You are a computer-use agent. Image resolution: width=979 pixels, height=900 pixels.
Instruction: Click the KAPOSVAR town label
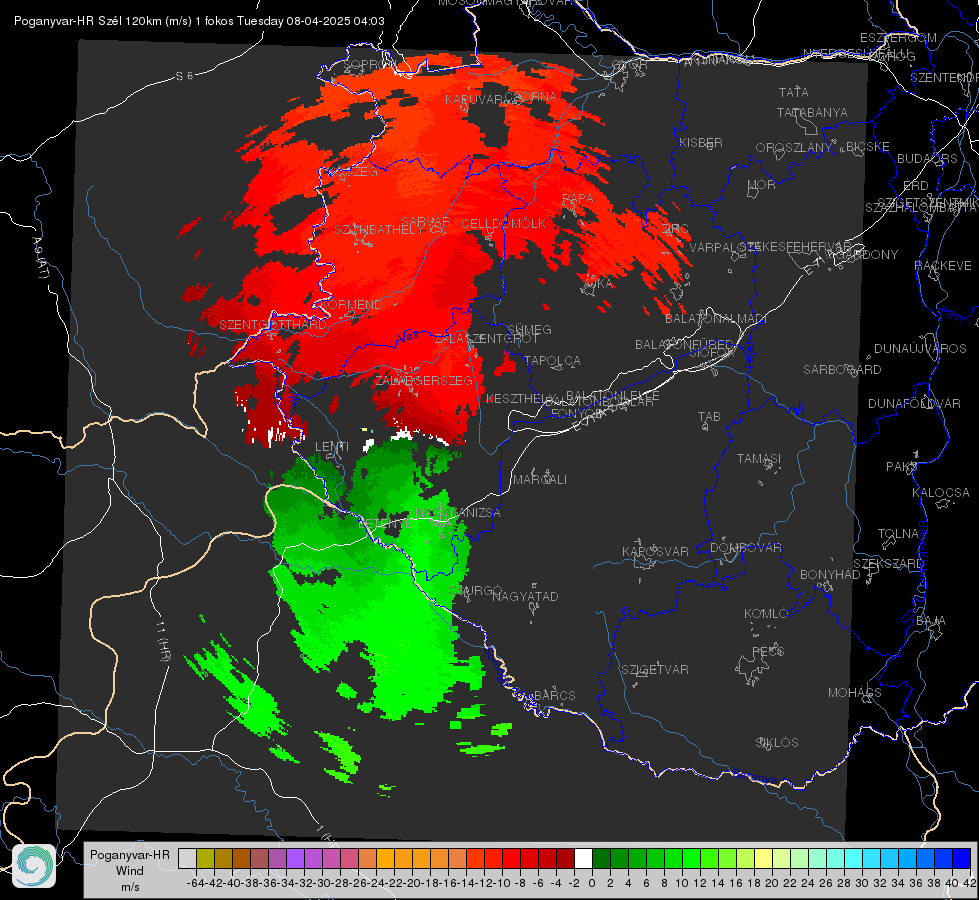point(655,551)
